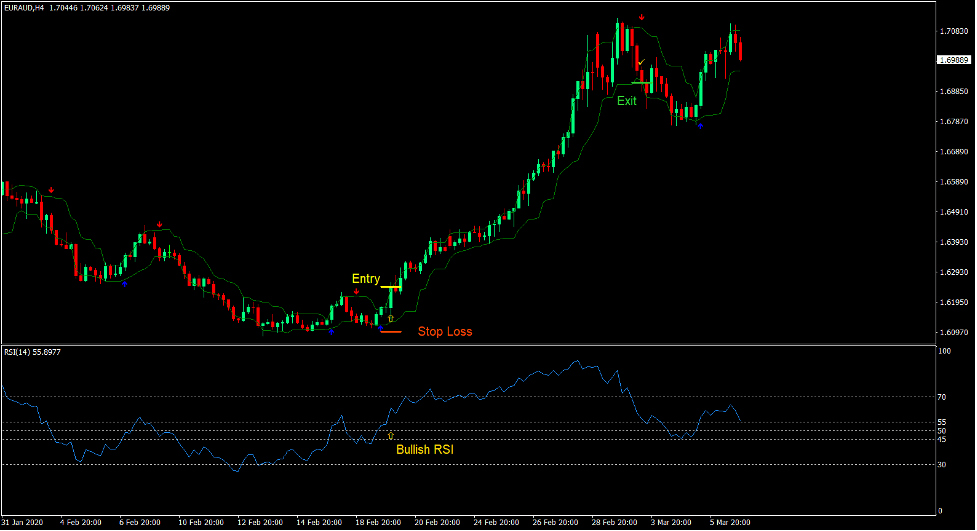Select the 1.70820 price on the price axis

tap(953, 32)
